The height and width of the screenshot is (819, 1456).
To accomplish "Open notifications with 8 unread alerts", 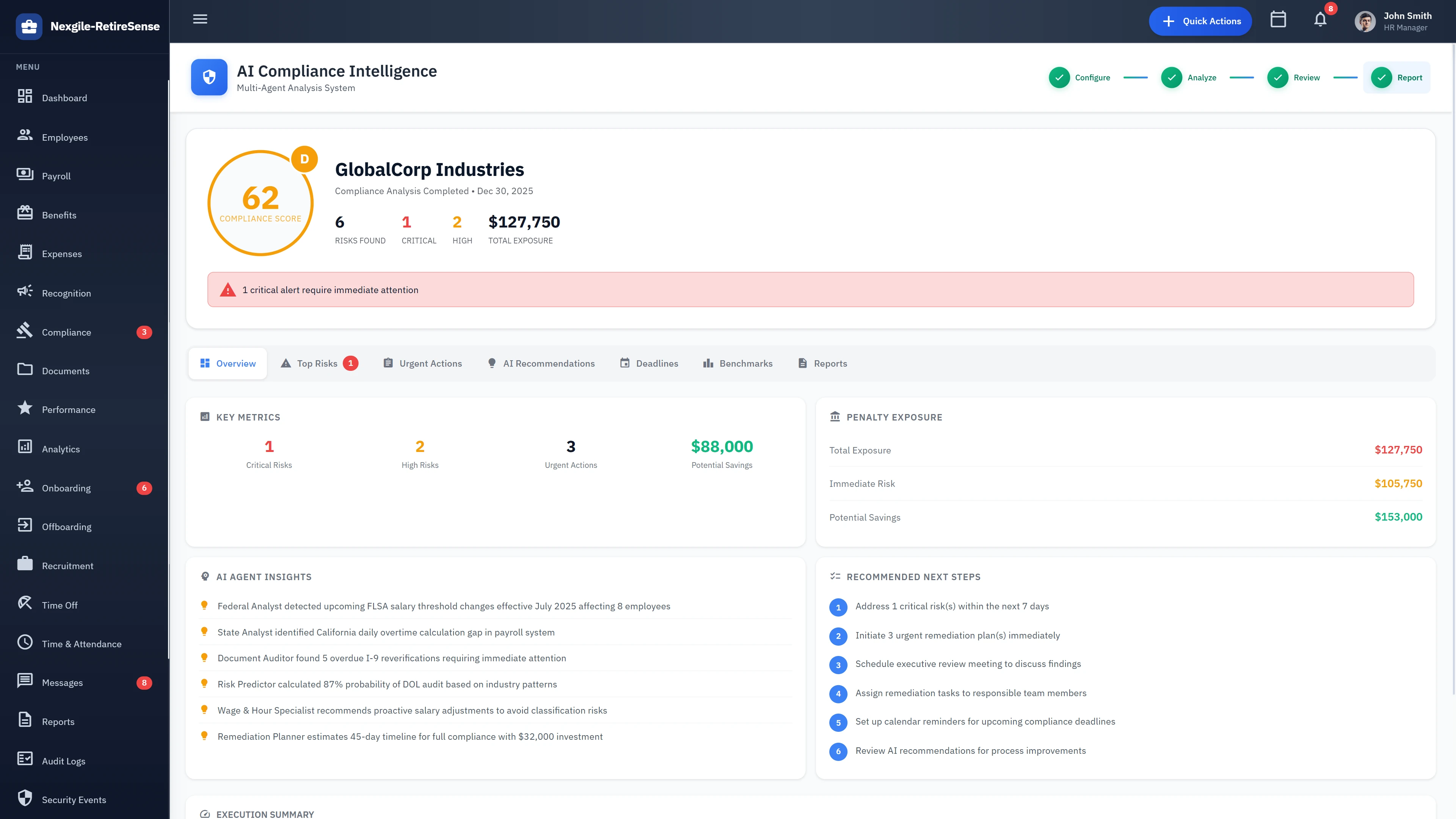I will point(1320,20).
